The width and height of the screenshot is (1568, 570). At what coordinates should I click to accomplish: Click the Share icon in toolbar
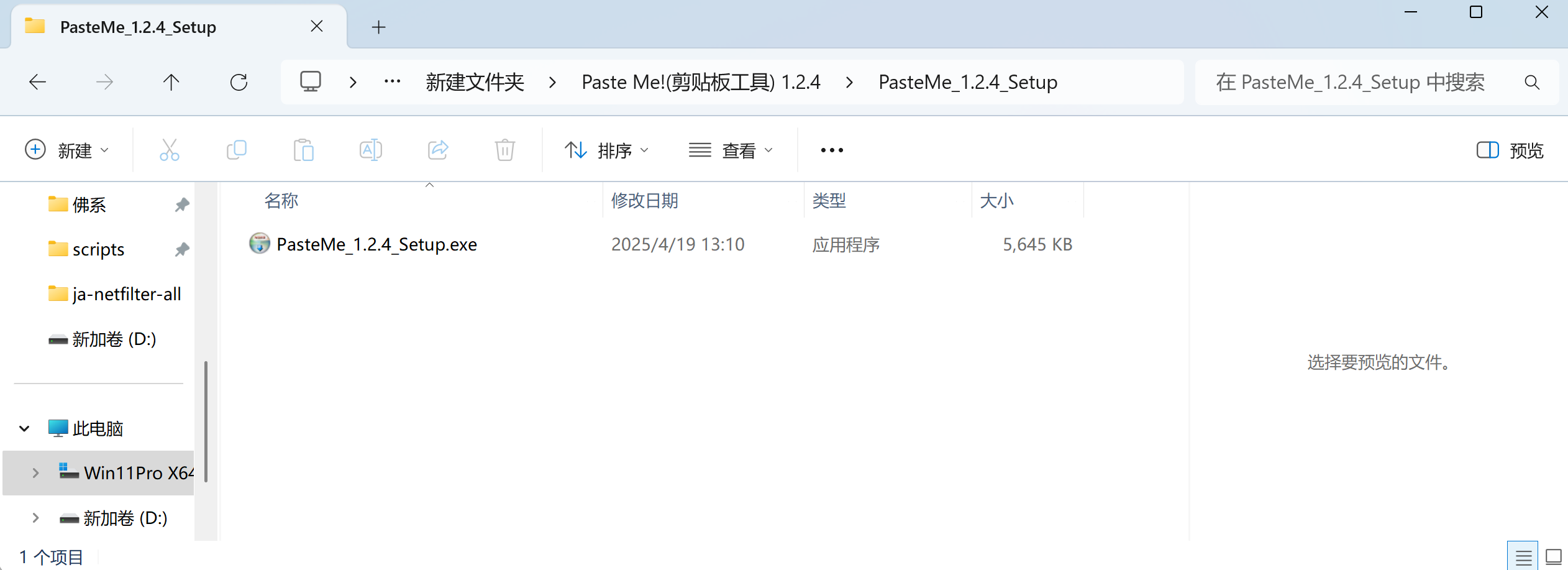pos(438,150)
